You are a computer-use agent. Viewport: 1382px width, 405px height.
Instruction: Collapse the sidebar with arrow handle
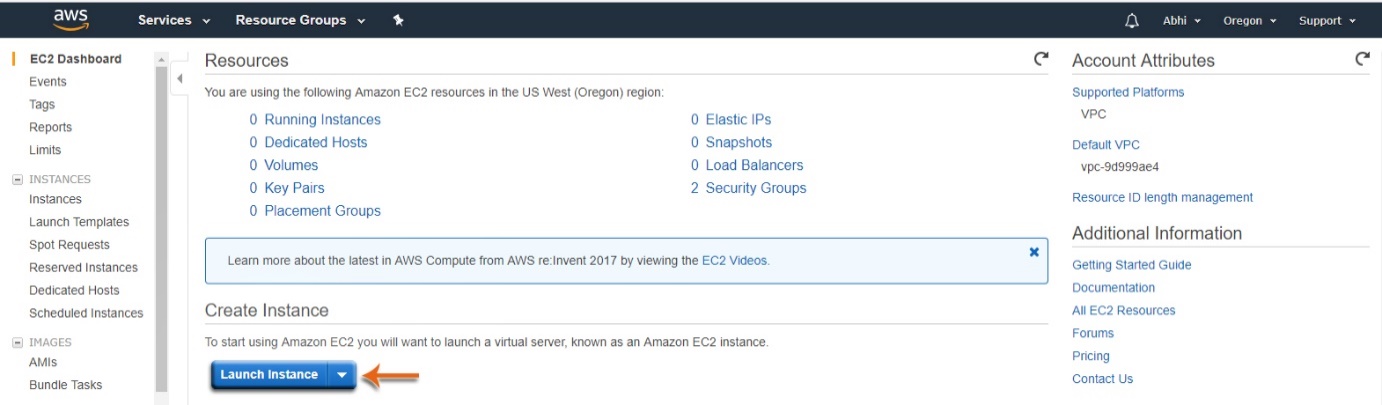point(179,78)
